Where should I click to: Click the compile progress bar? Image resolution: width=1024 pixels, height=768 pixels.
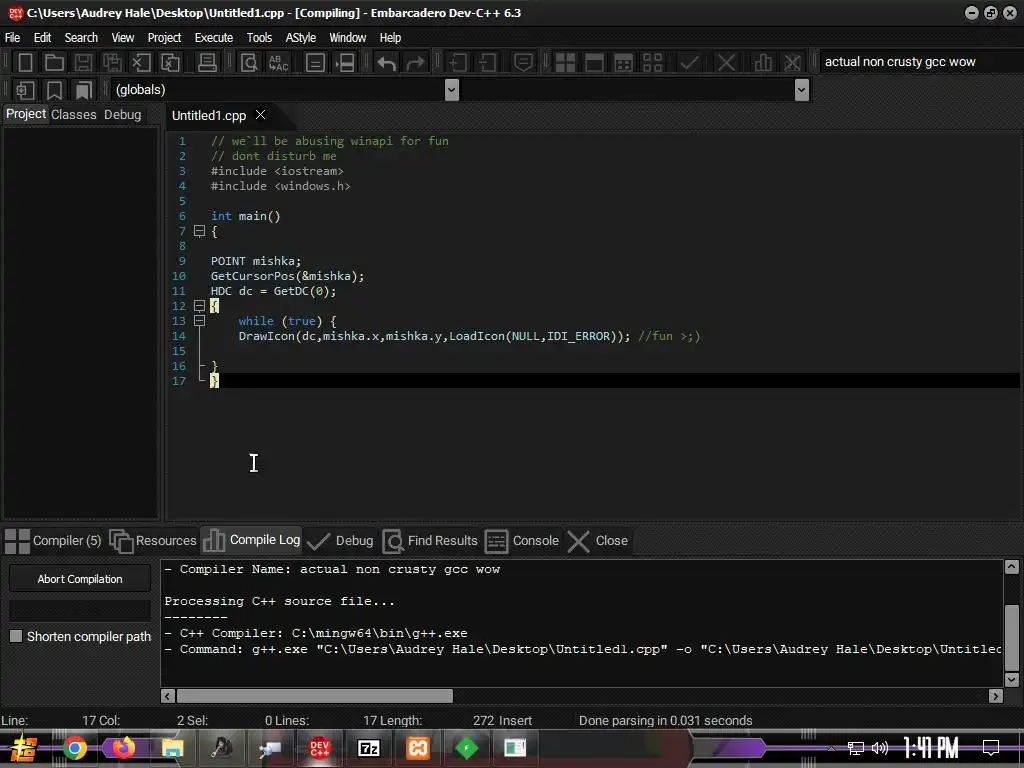(80, 611)
